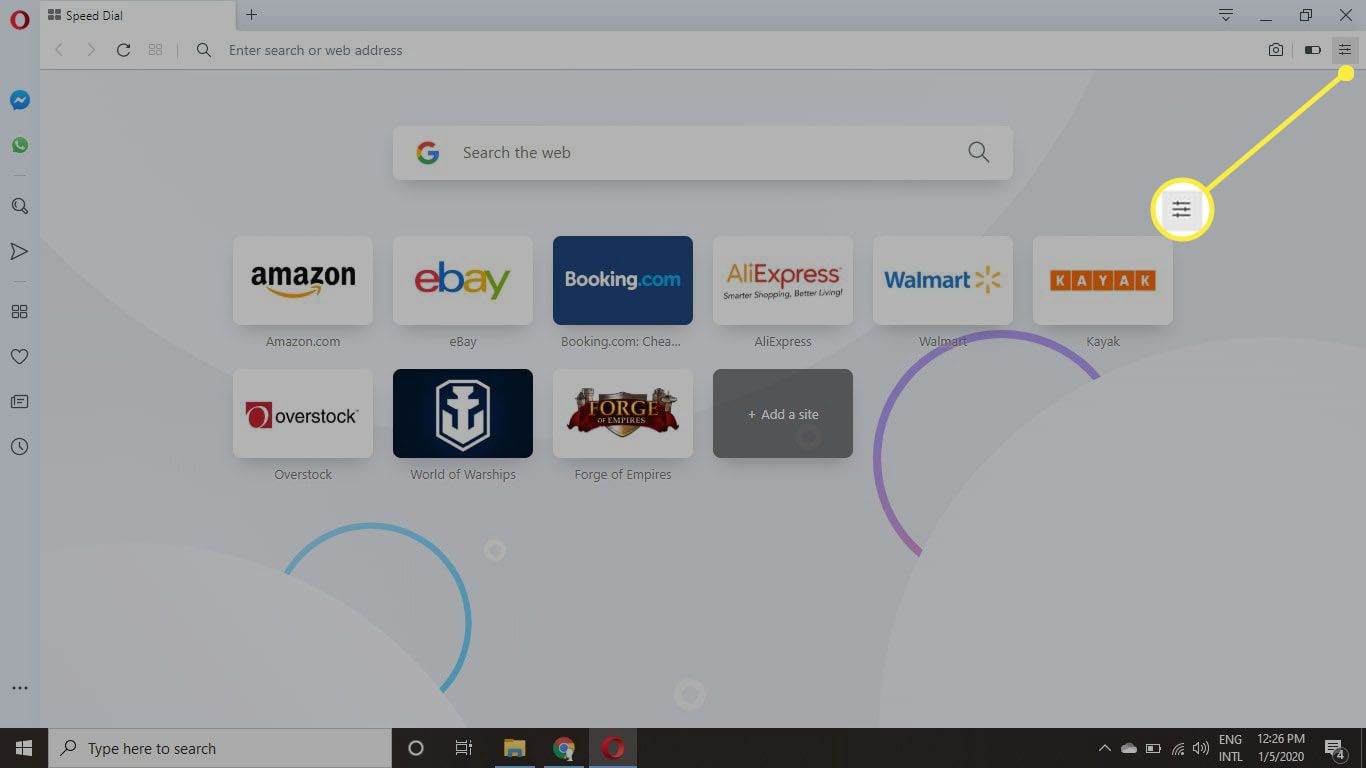Click the volume speaker tray icon

[x=1201, y=748]
